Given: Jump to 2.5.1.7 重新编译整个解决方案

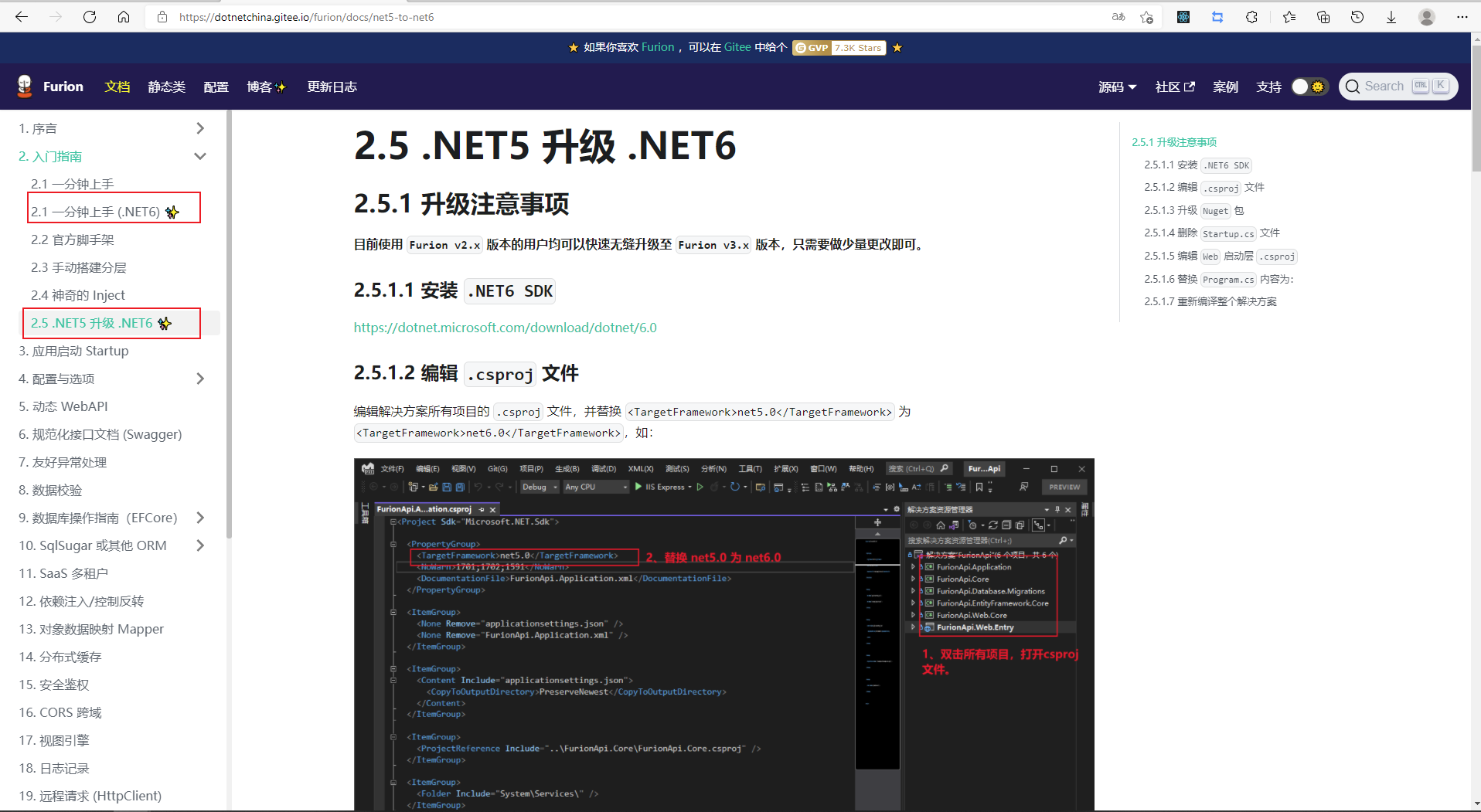Looking at the screenshot, I should point(1210,301).
